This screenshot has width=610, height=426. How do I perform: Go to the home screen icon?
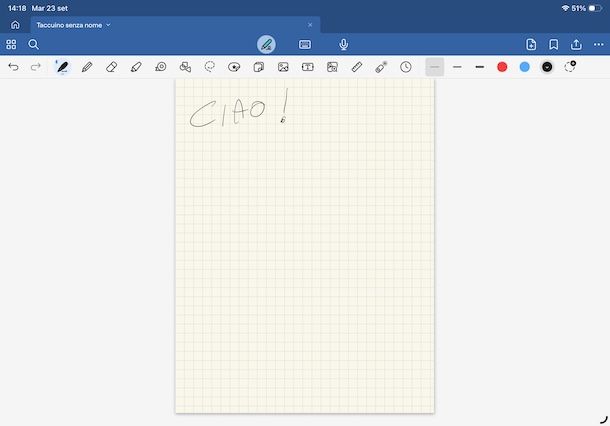coord(15,25)
